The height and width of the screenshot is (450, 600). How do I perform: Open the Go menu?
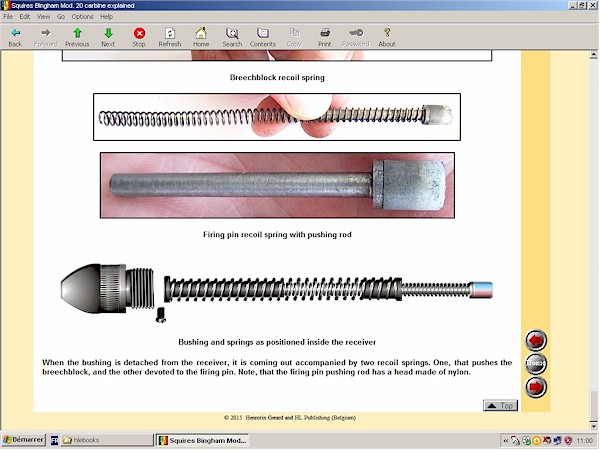[x=61, y=16]
